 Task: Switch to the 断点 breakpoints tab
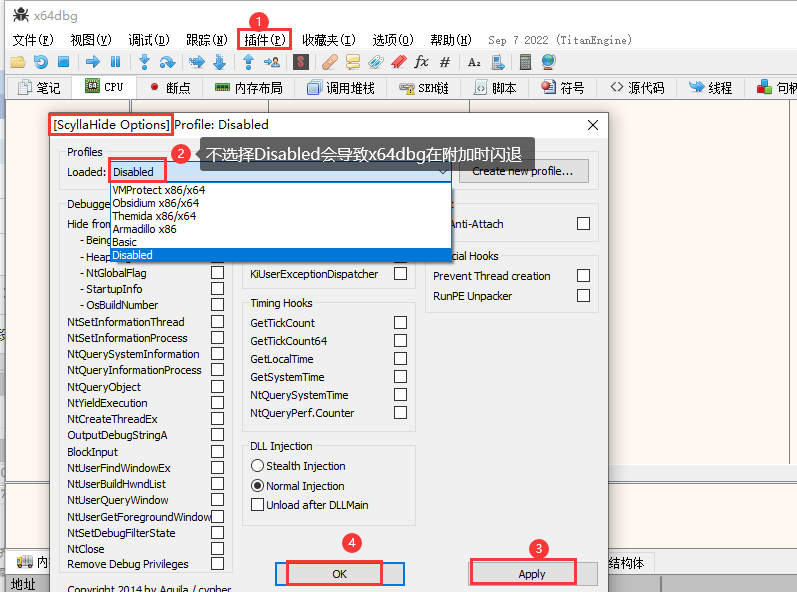pos(170,88)
